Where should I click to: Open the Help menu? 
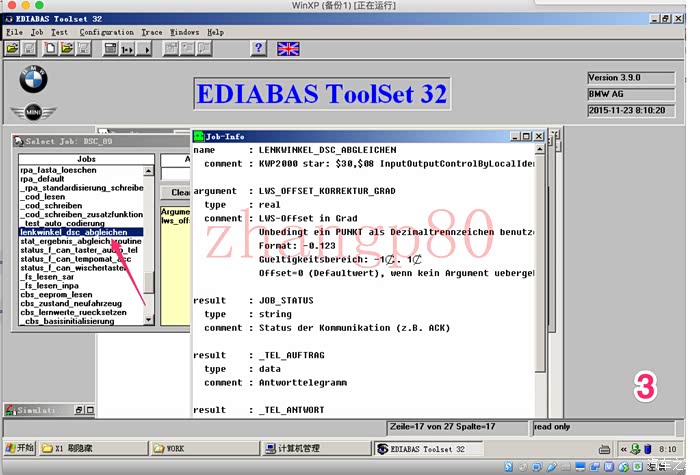point(216,32)
